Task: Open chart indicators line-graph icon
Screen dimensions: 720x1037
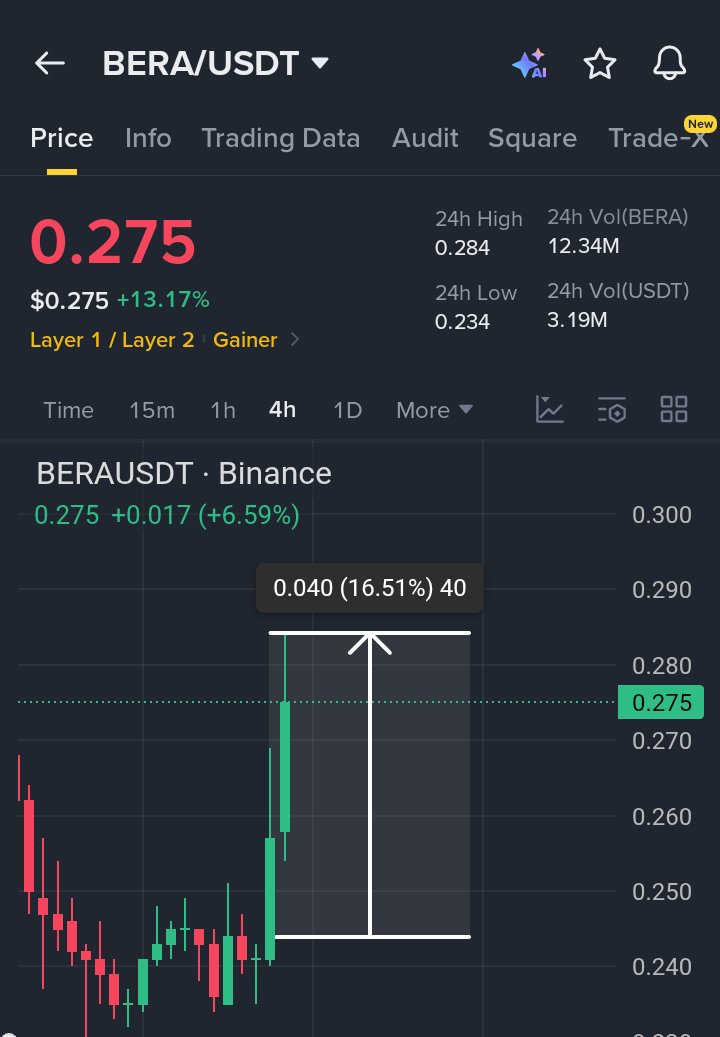Action: [x=549, y=409]
